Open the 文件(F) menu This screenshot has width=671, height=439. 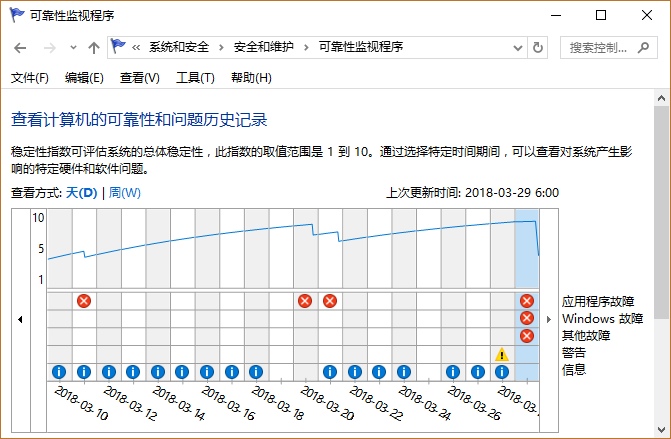click(30, 78)
